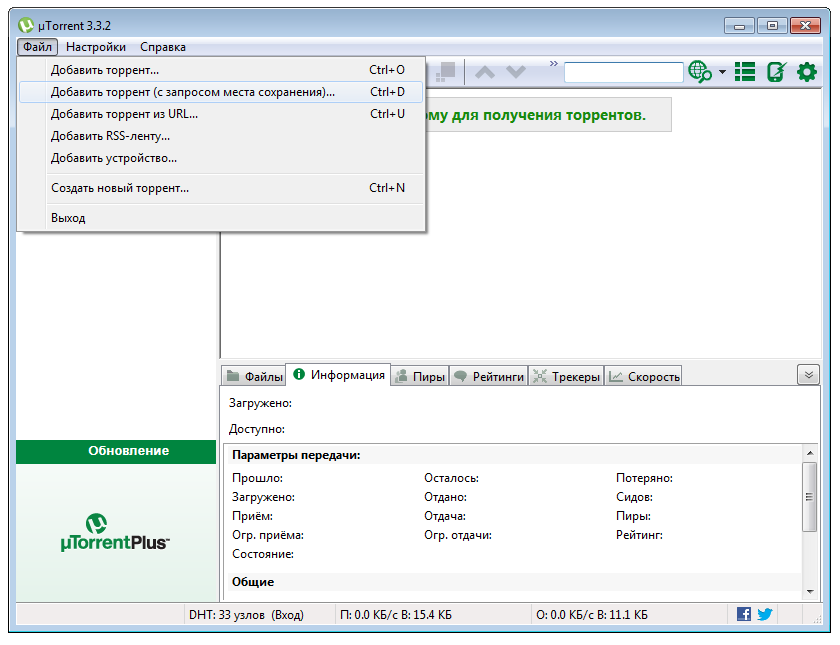Open the remote device icon in toolbar
Viewport: 840px width, 645px height.
pyautogui.click(x=776, y=72)
